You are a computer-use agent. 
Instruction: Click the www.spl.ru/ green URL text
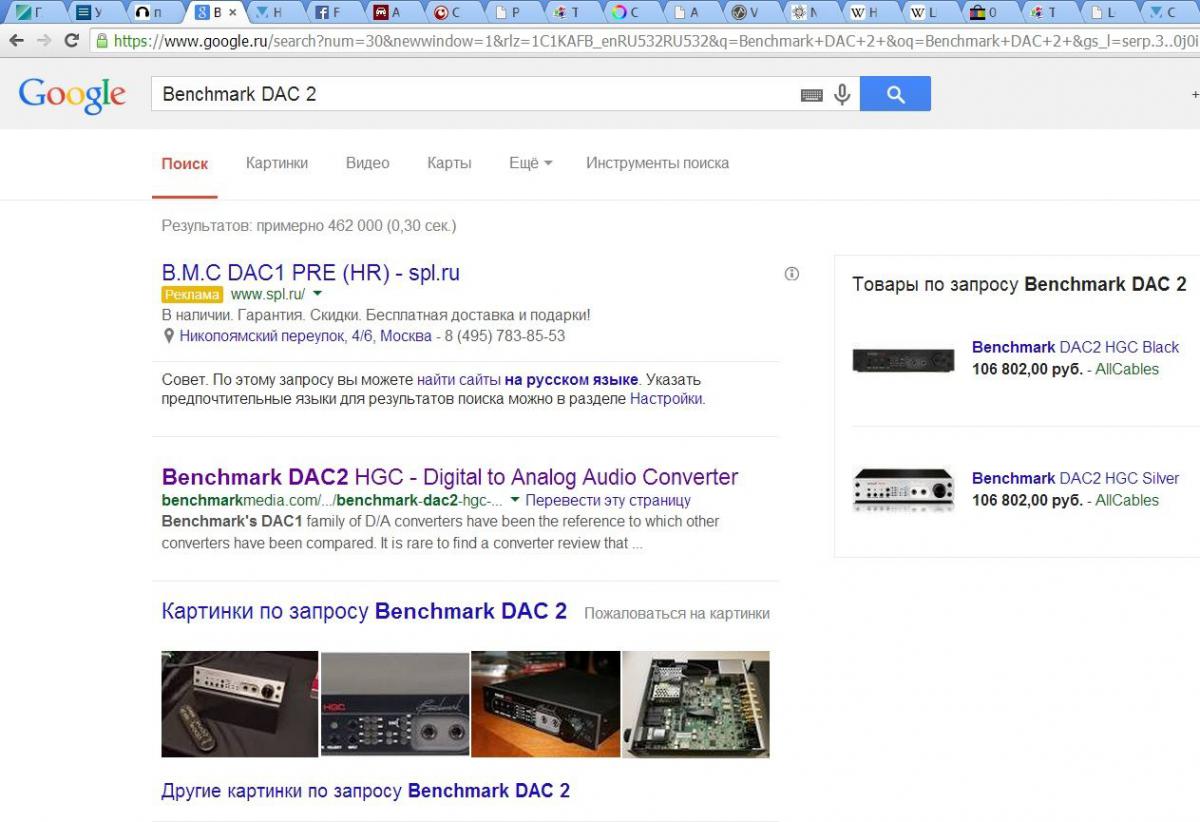(x=267, y=294)
